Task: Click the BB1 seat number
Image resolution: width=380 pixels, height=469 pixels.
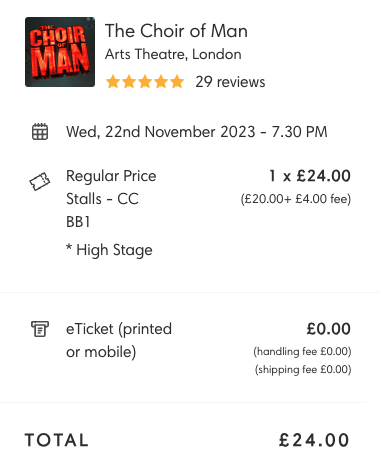Action: point(78,222)
